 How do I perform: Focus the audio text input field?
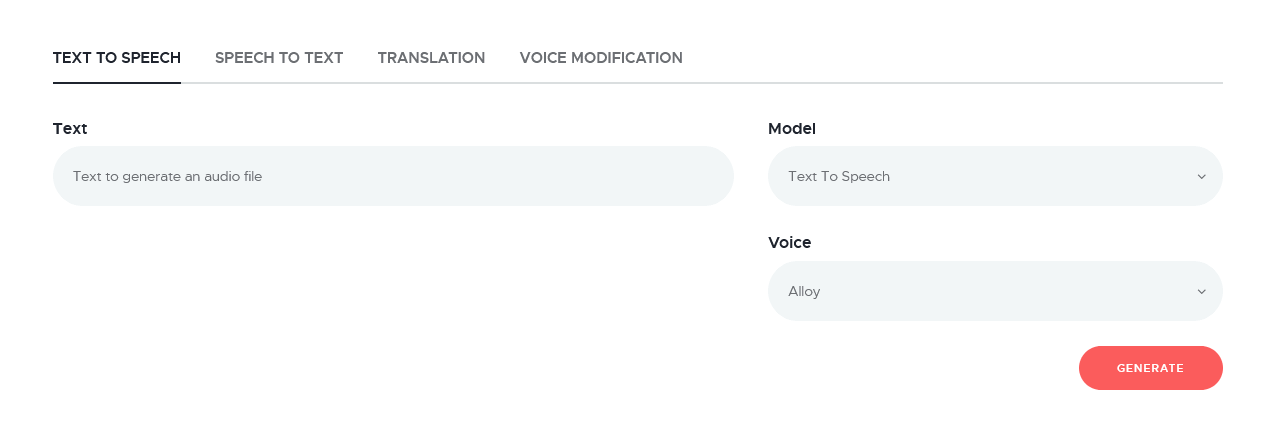click(393, 176)
